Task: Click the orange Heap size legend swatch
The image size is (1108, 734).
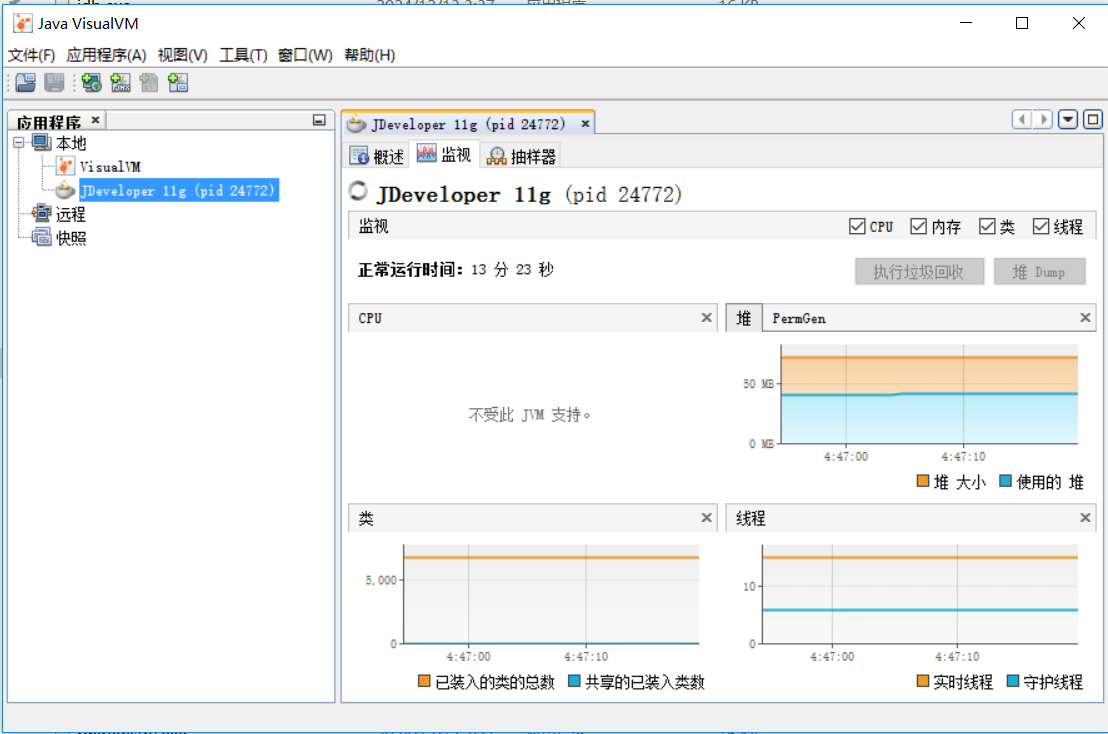Action: coord(923,481)
